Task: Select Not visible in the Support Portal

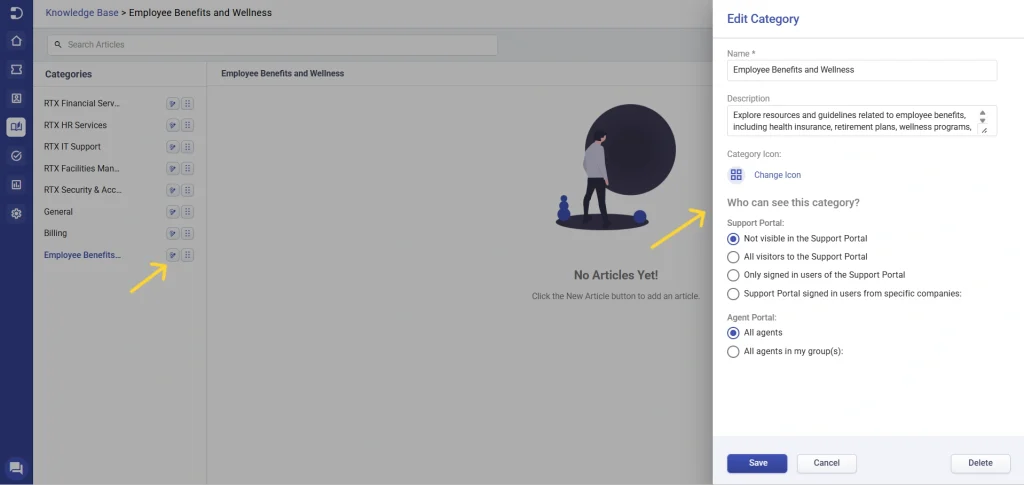Action: [733, 239]
